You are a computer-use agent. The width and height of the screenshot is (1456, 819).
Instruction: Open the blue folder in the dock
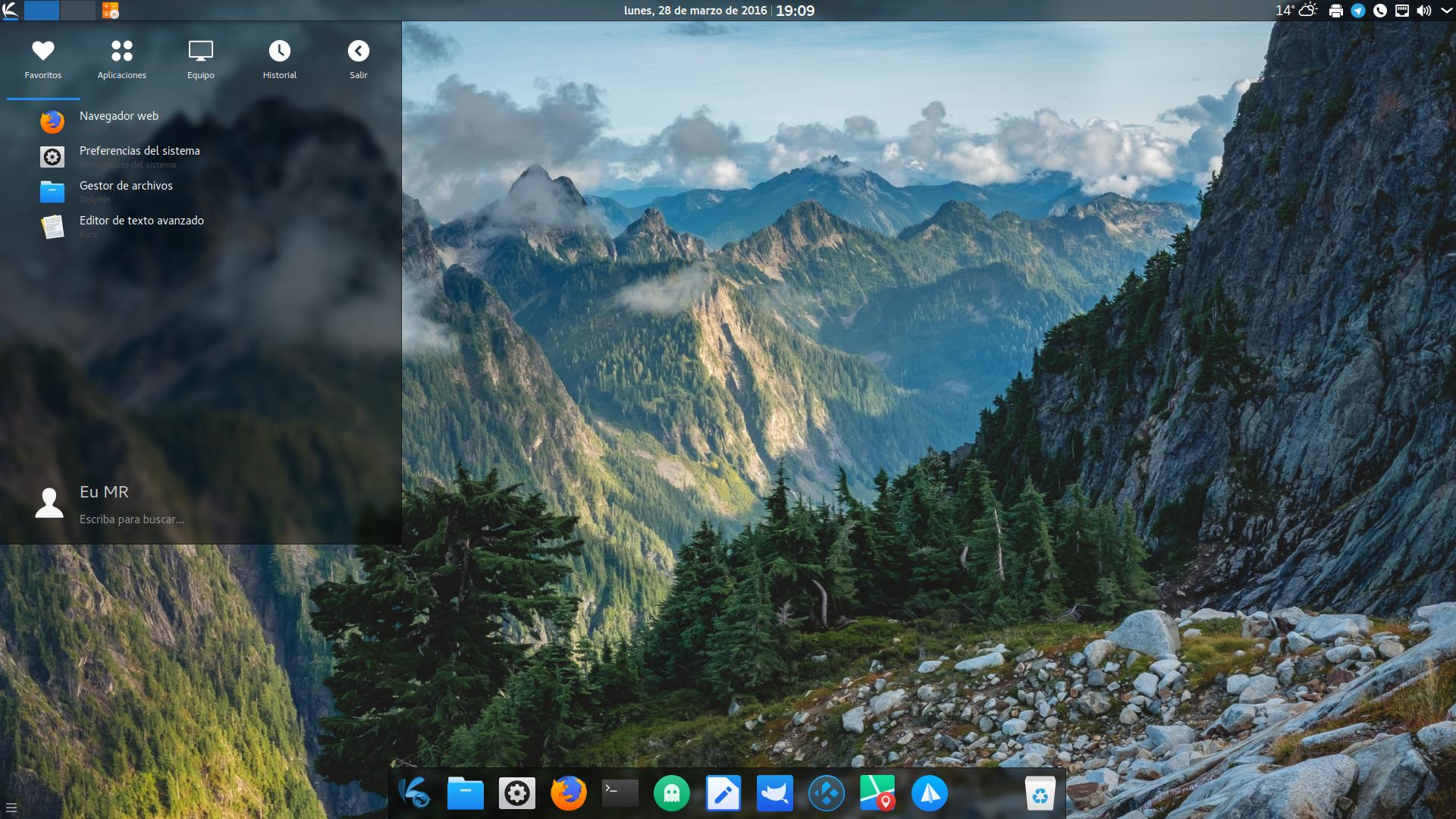(466, 793)
